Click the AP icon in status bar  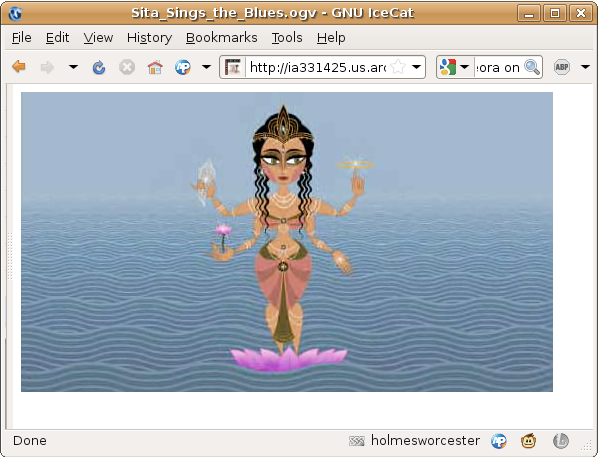pyautogui.click(x=499, y=441)
